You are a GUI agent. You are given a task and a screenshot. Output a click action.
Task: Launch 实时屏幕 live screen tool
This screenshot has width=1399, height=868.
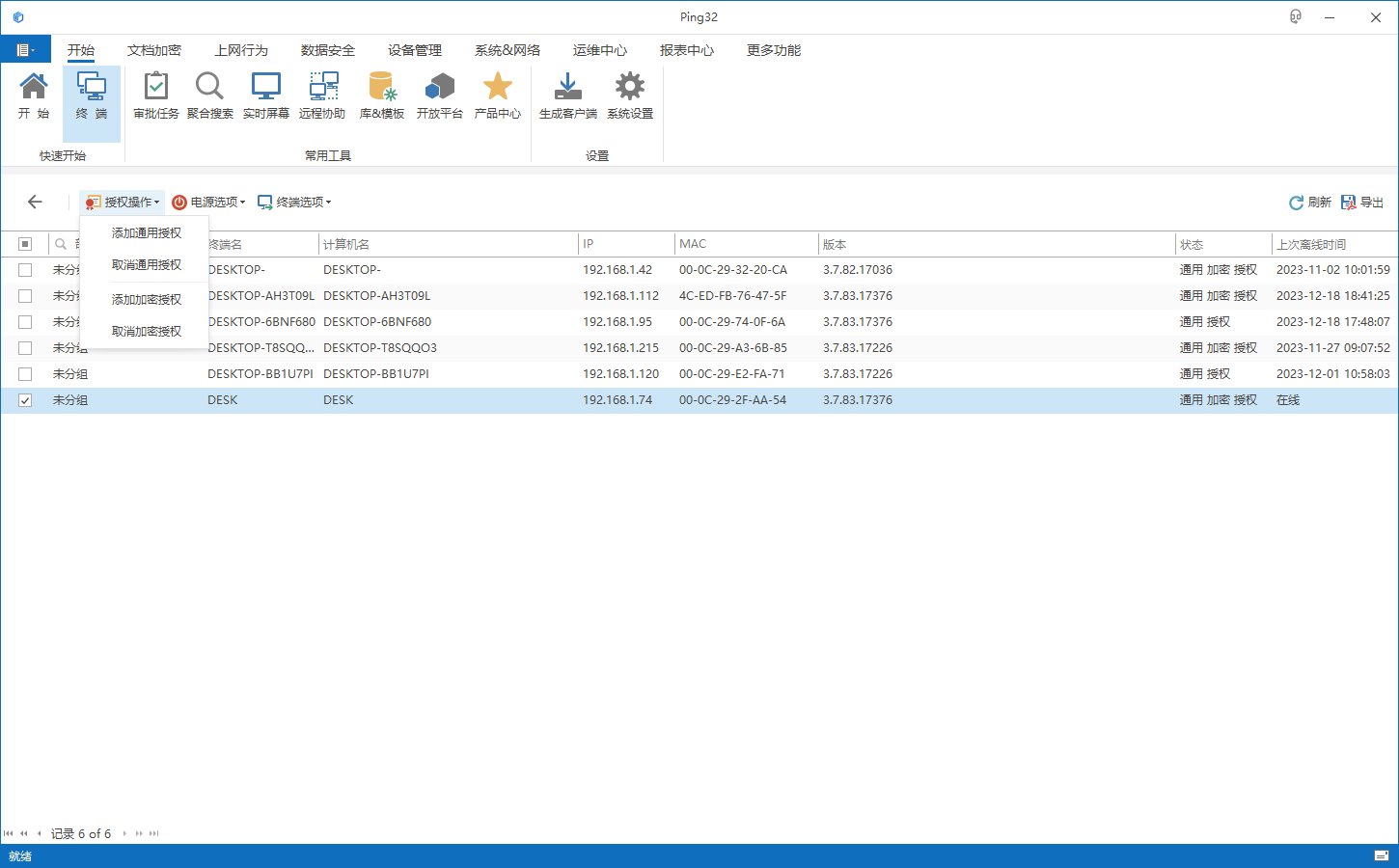266,87
